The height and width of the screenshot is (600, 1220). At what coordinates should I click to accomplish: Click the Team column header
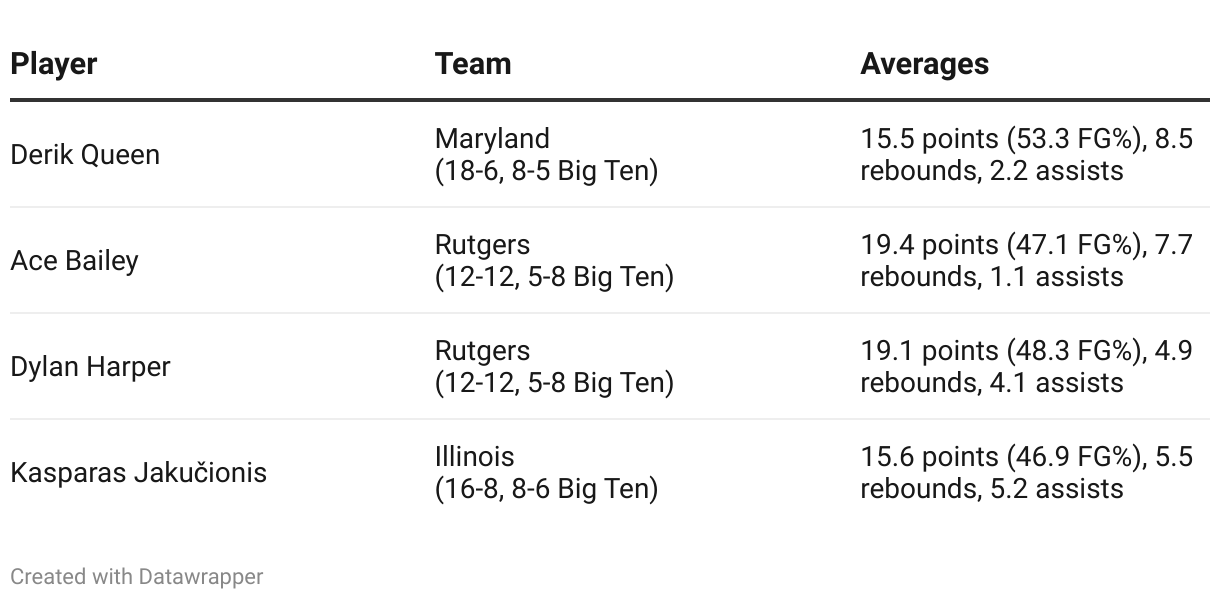click(473, 64)
